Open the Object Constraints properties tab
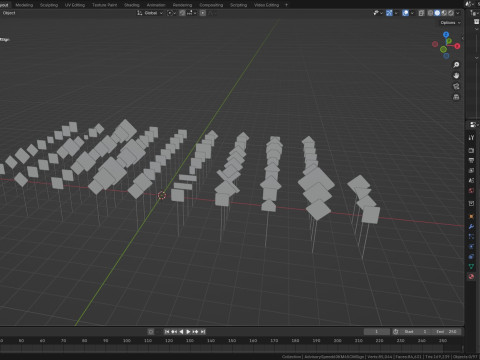The image size is (480, 360). coord(471,257)
